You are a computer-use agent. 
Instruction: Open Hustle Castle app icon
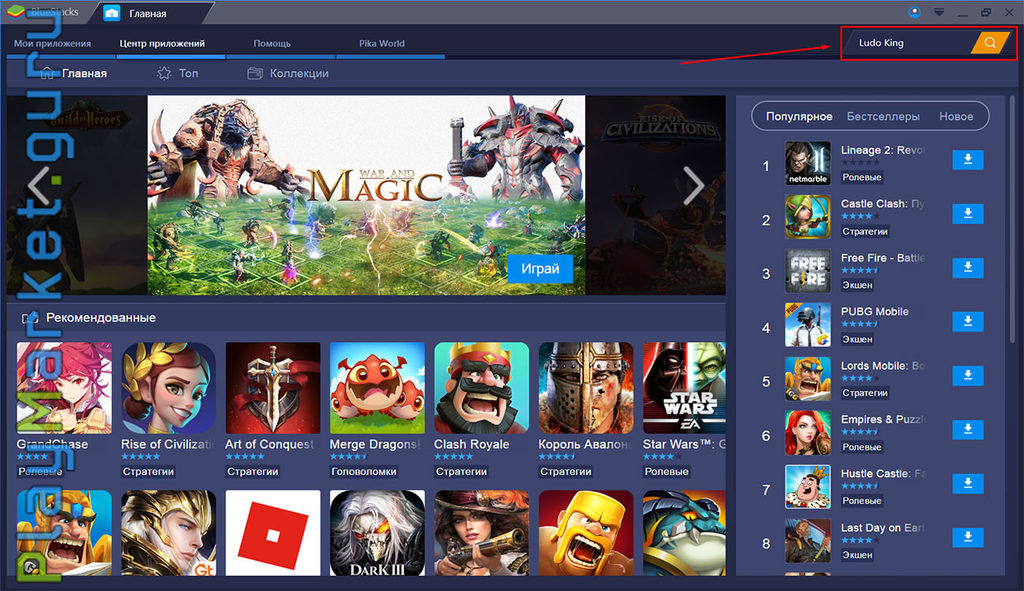click(807, 487)
